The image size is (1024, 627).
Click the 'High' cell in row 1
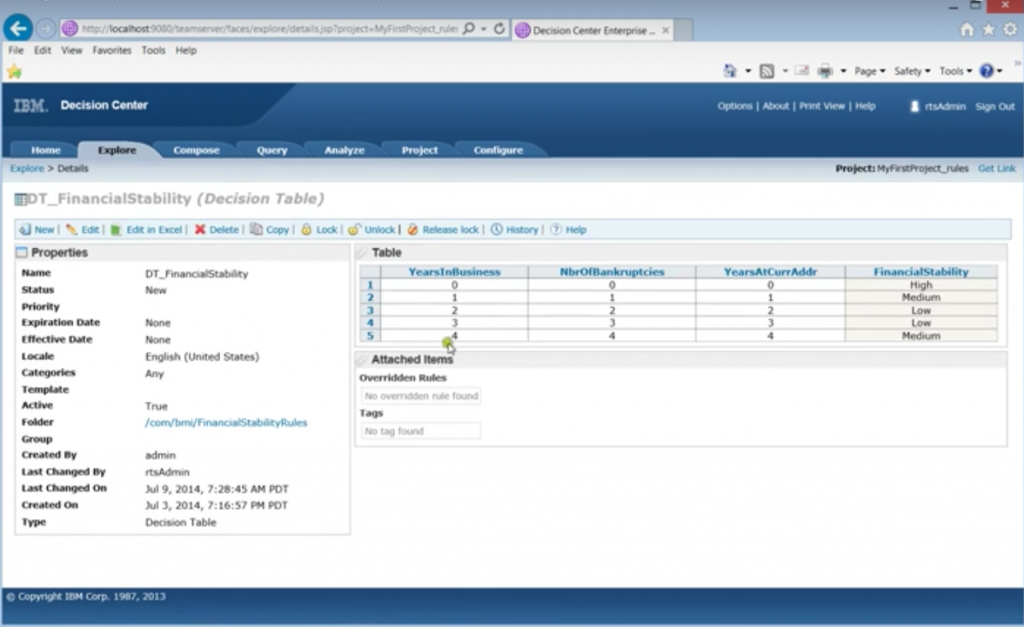(x=921, y=285)
